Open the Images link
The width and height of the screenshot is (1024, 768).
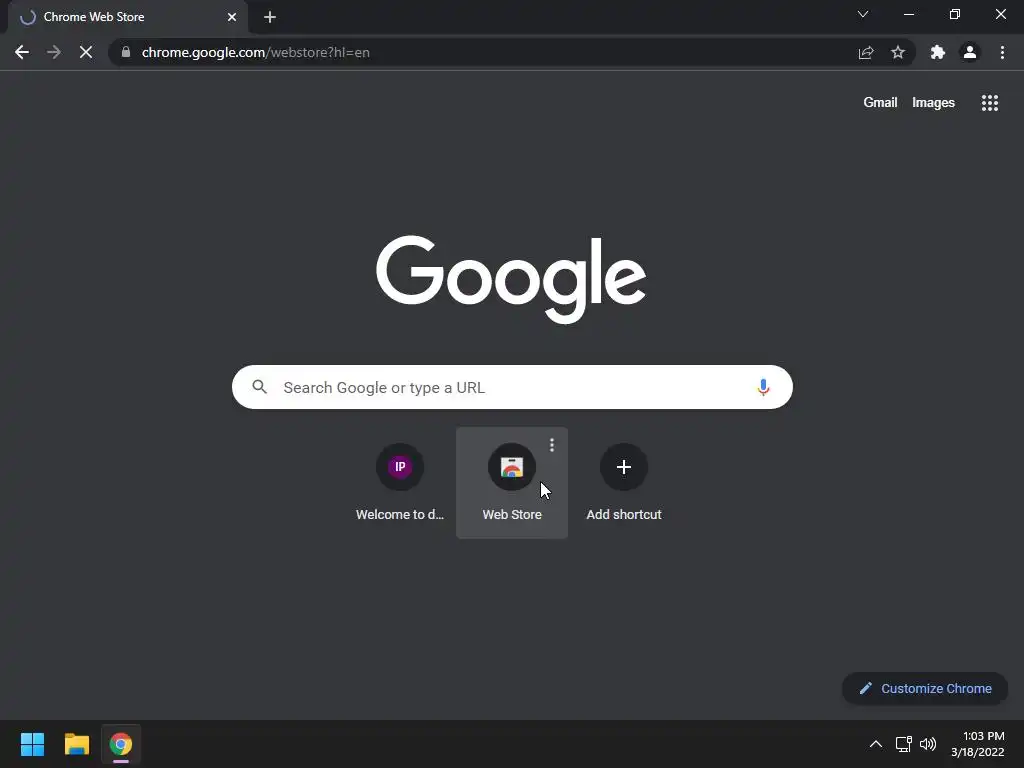pyautogui.click(x=933, y=103)
